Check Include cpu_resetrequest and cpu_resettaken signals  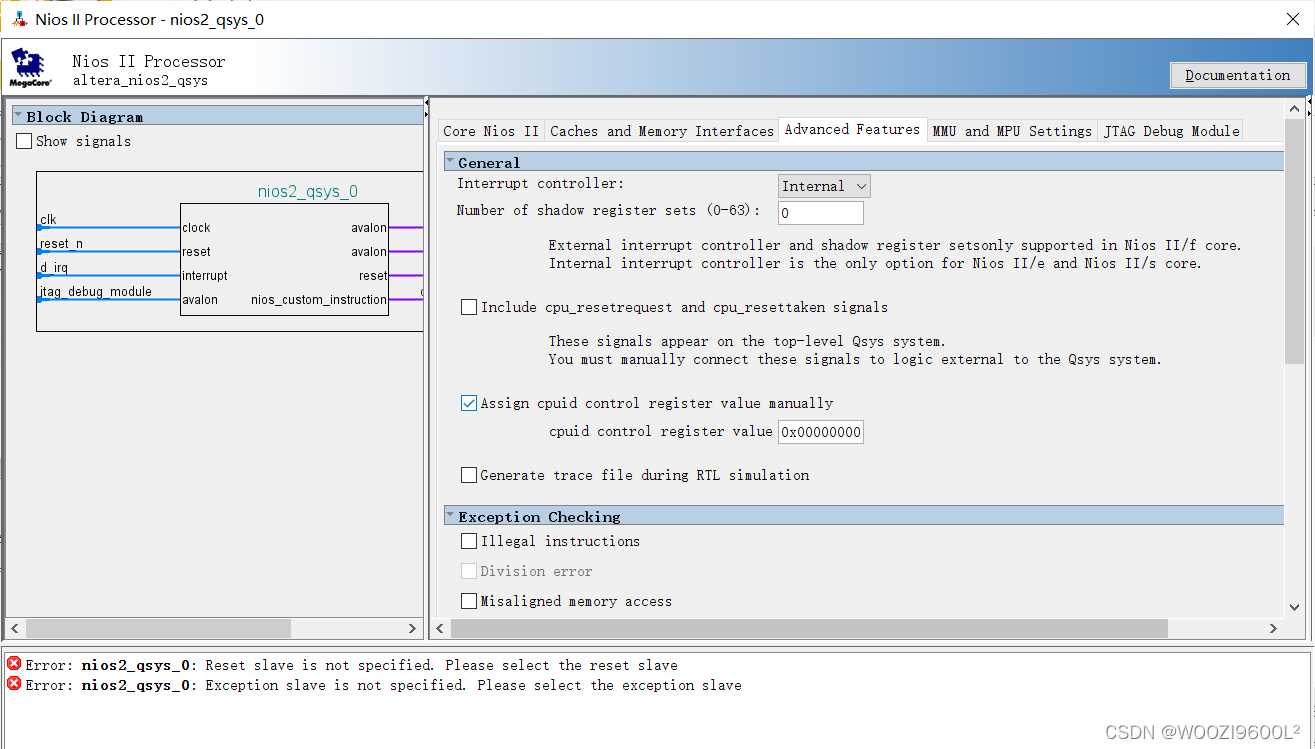point(469,307)
